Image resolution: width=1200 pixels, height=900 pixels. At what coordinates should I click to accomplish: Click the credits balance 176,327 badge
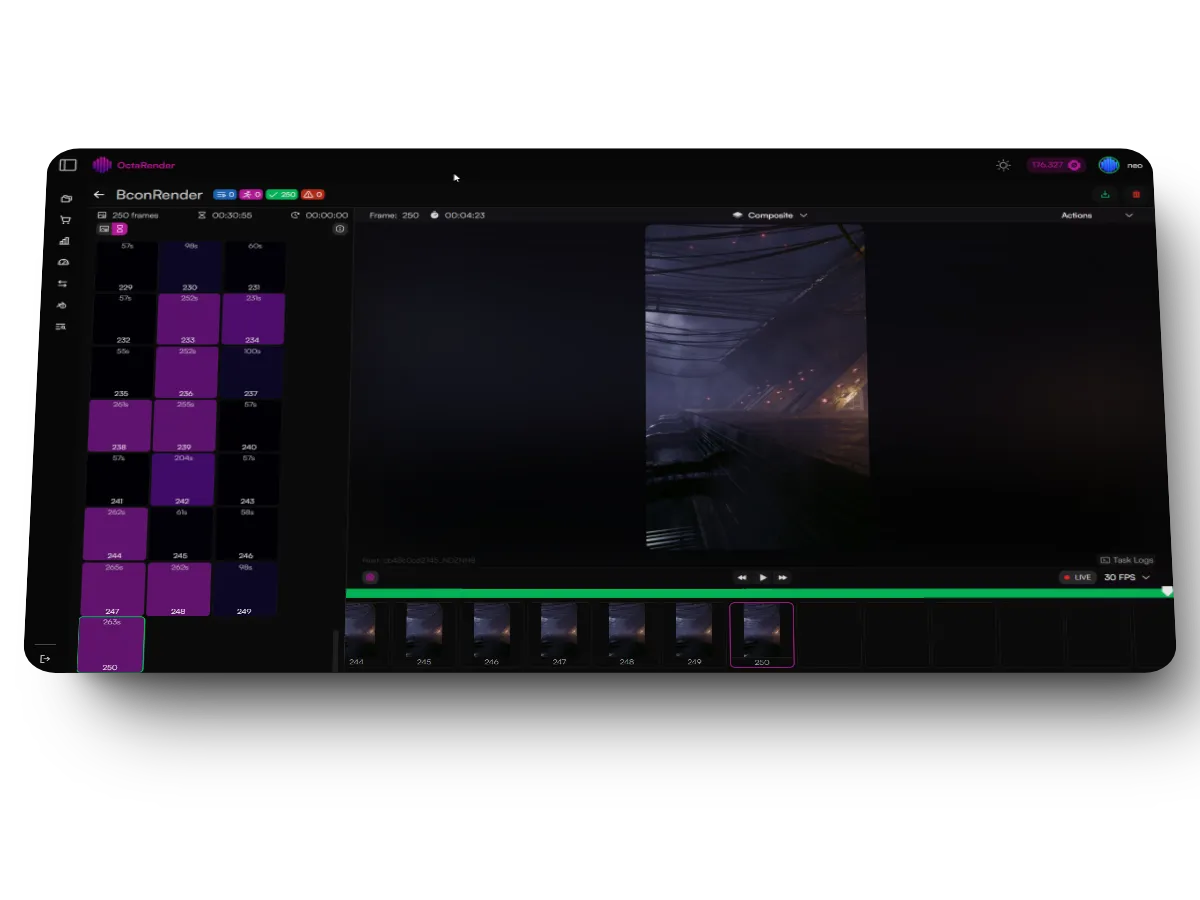1056,165
